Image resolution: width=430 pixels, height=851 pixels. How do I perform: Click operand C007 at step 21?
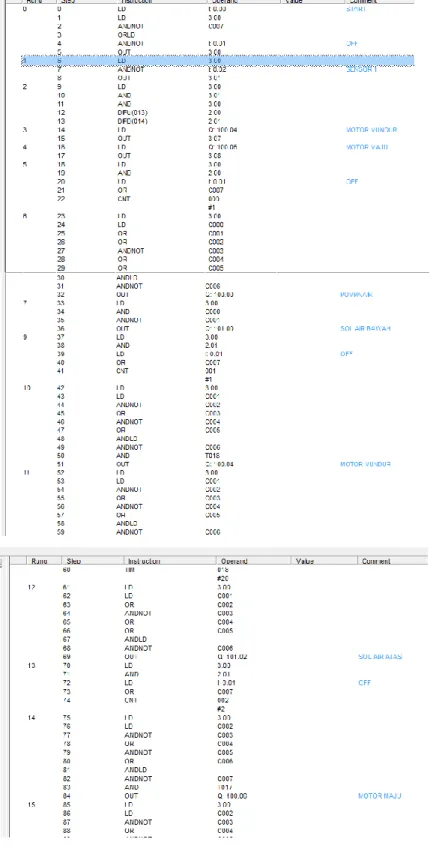pos(216,190)
